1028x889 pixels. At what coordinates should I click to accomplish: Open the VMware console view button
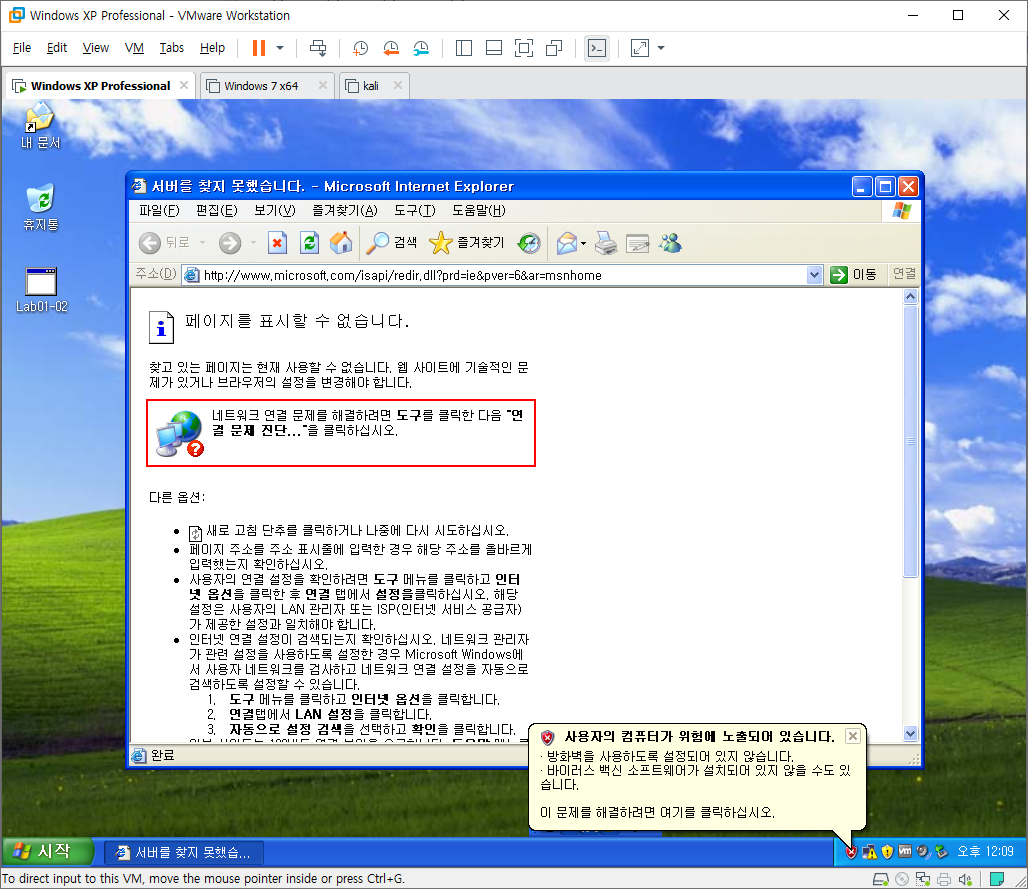pyautogui.click(x=597, y=48)
